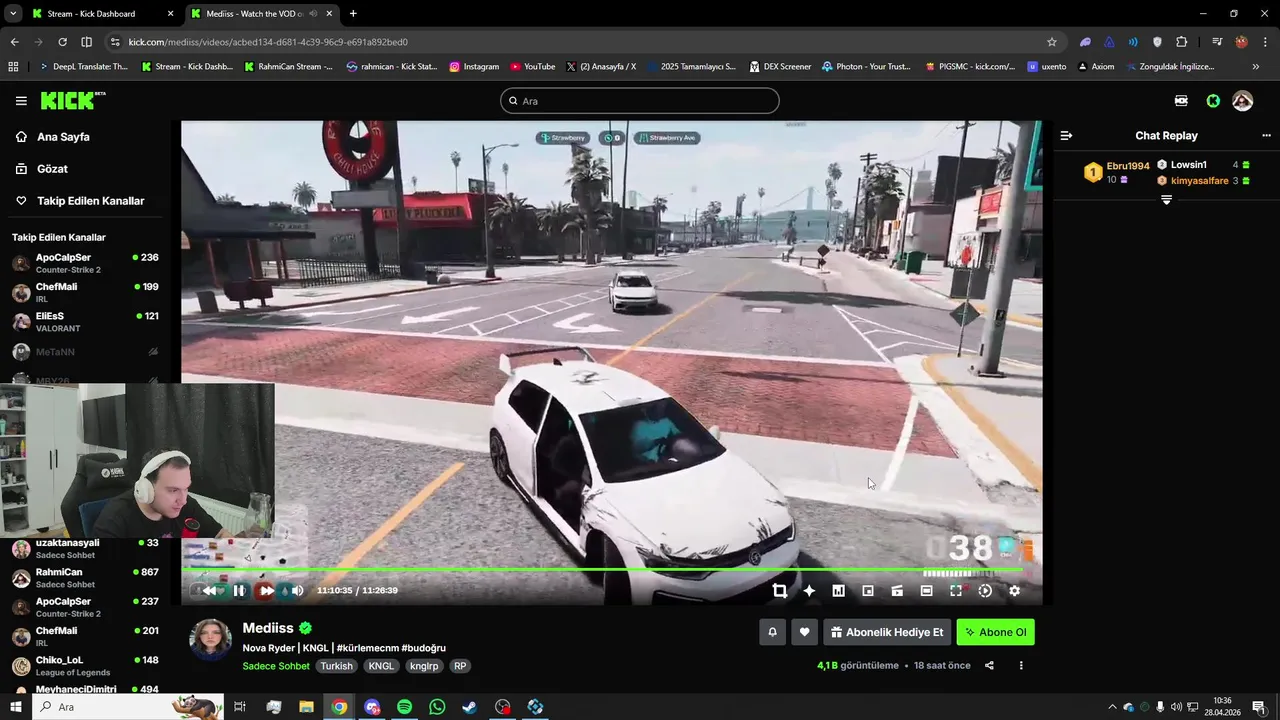
Task: Collapse the Chat Replay panel
Action: pos(1066,136)
